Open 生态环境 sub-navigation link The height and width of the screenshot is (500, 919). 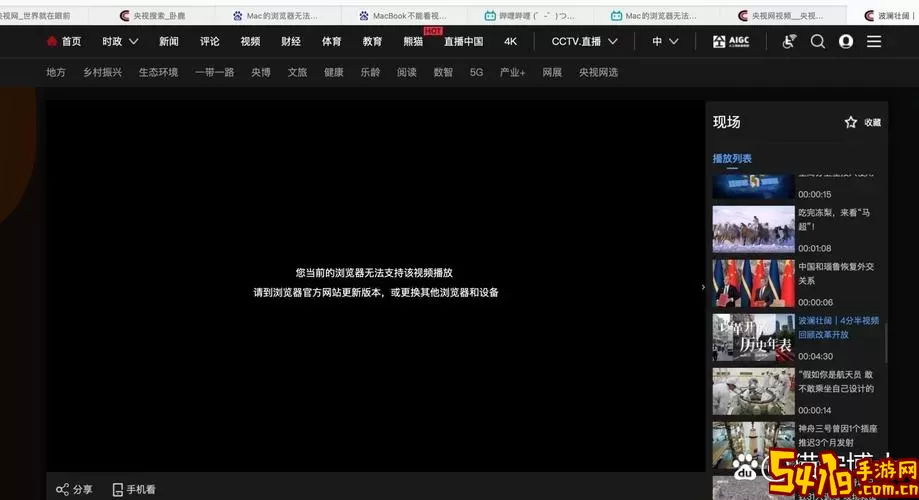point(158,73)
